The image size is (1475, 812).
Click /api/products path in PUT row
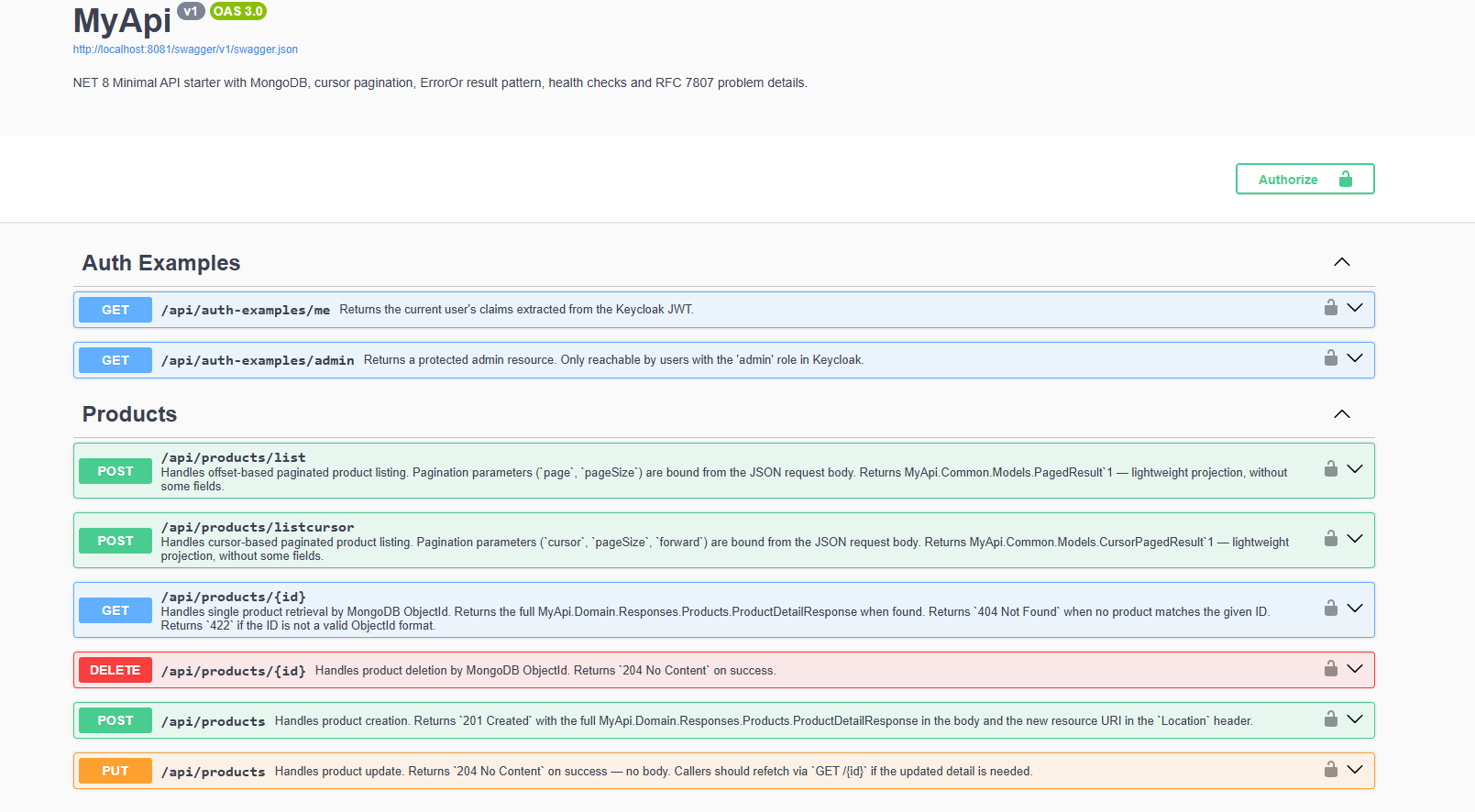click(x=214, y=772)
